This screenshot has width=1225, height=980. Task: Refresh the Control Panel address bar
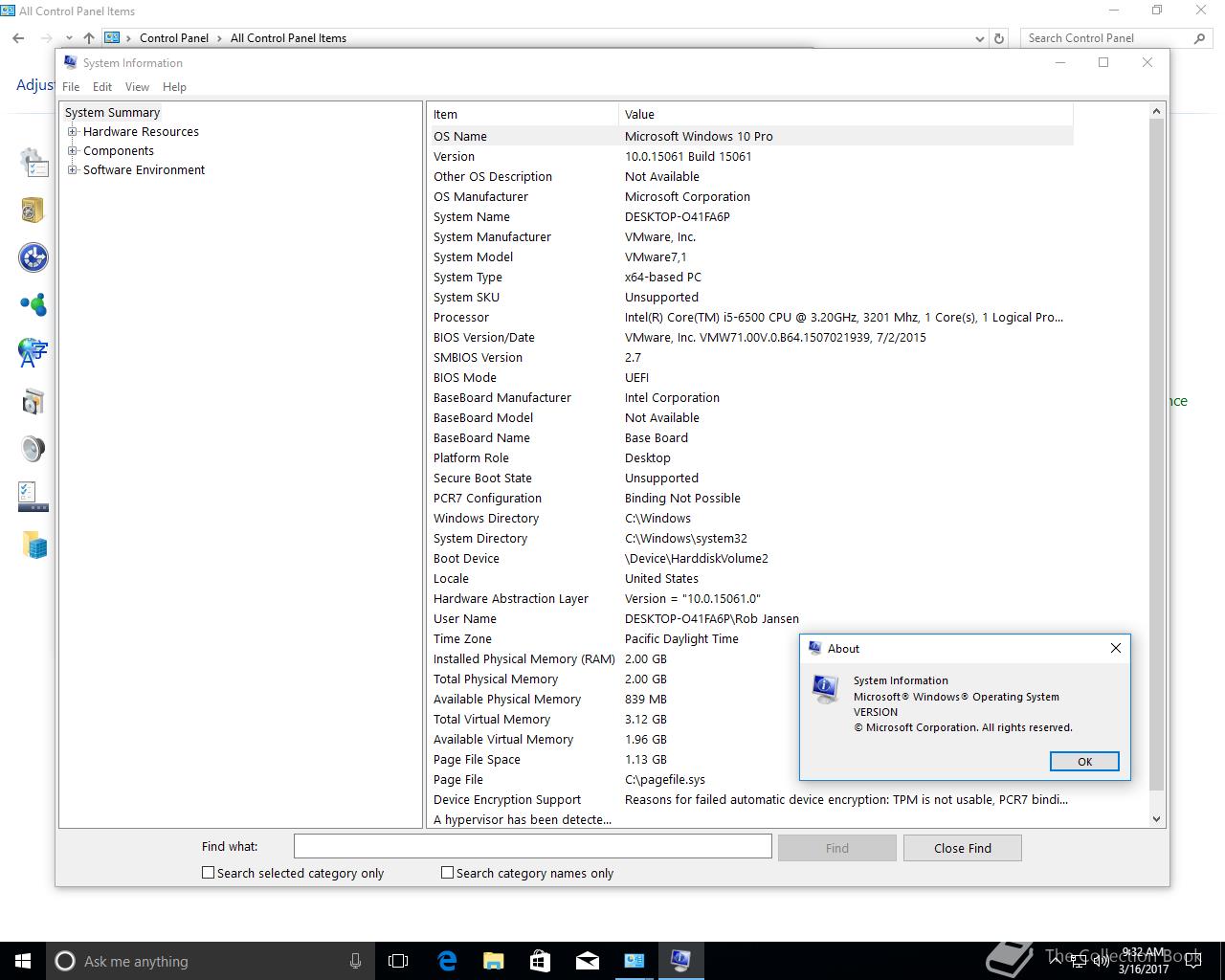pos(999,38)
